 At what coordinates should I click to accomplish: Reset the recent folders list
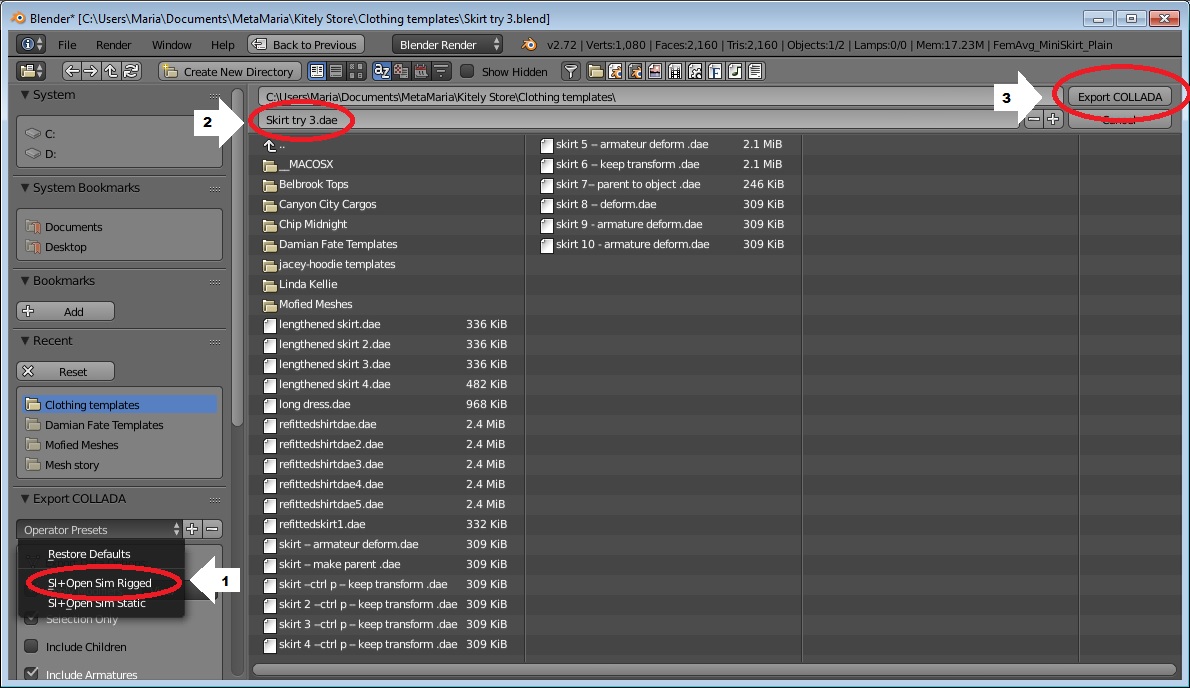coord(65,371)
